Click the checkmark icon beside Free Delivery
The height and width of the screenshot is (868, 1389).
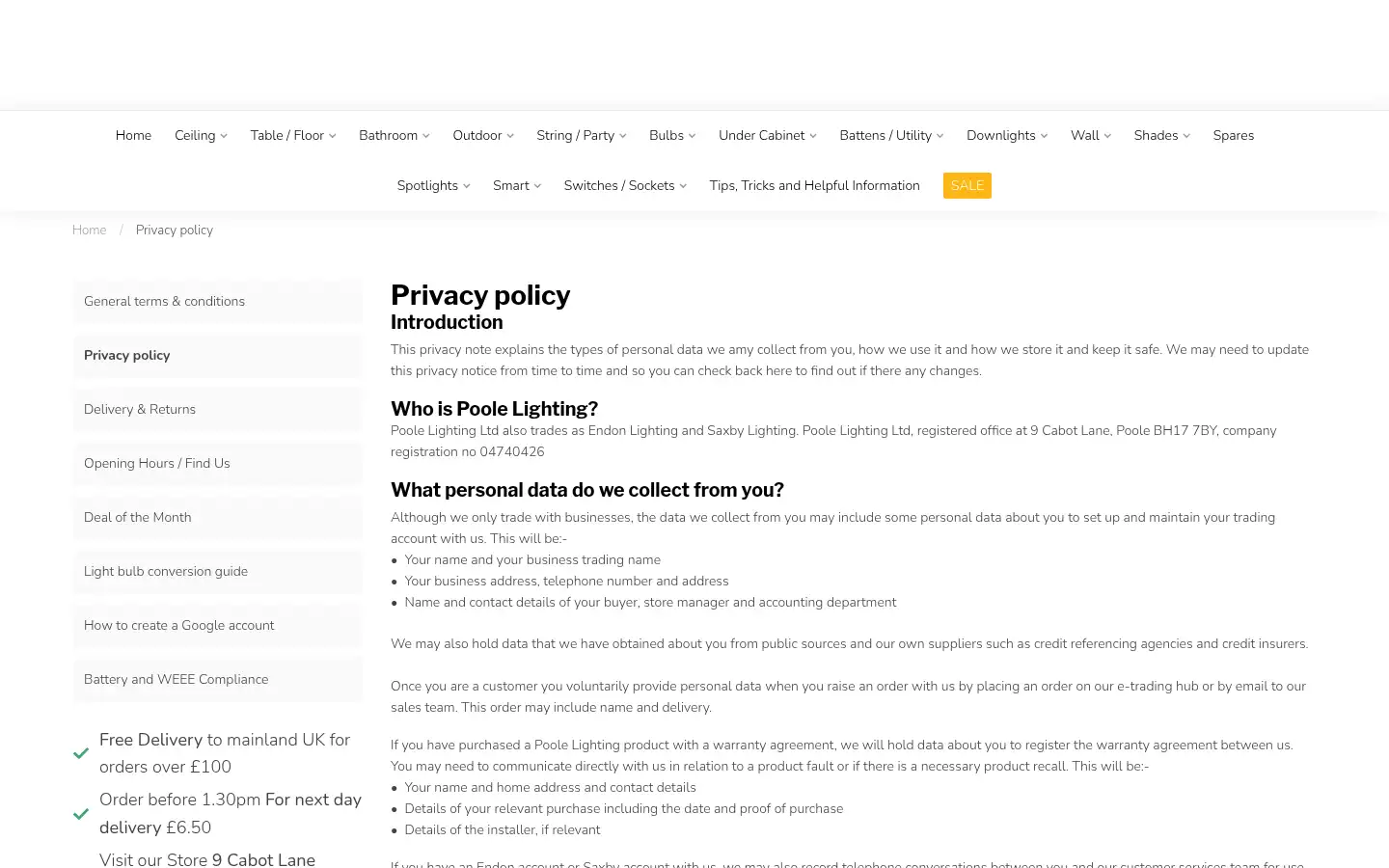coord(81,753)
